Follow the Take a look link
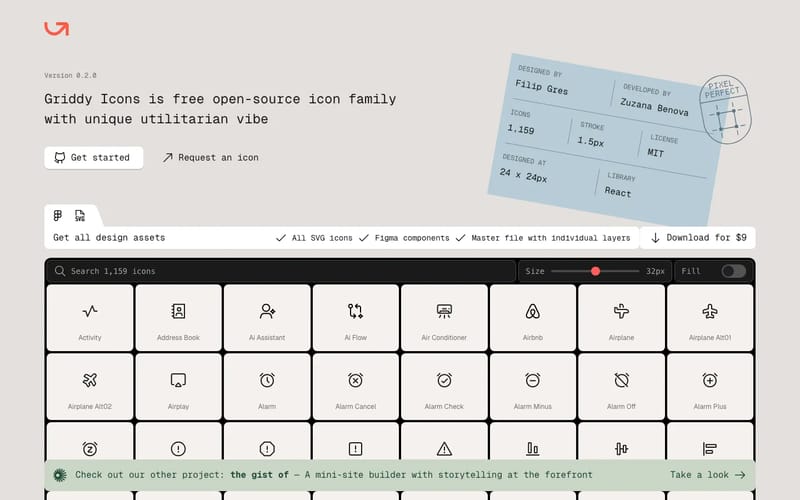This screenshot has height=500, width=800. [x=707, y=476]
